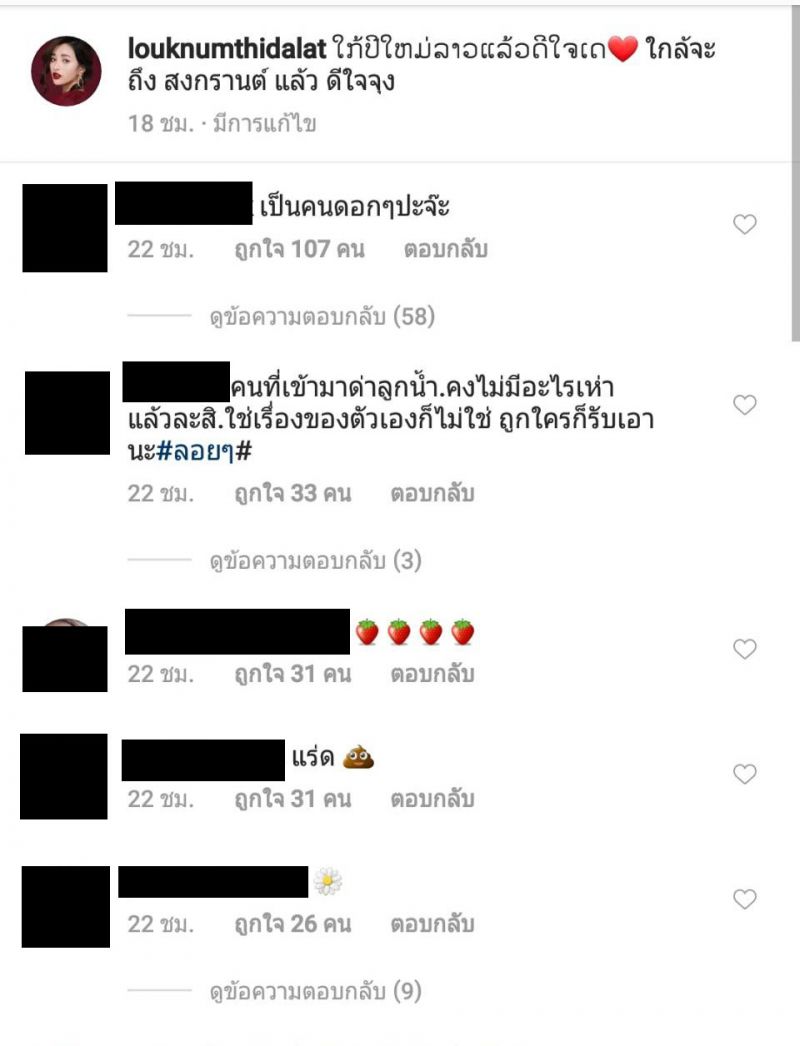Expand the 58 replies thread
The height and width of the screenshot is (1046, 800).
tap(322, 316)
